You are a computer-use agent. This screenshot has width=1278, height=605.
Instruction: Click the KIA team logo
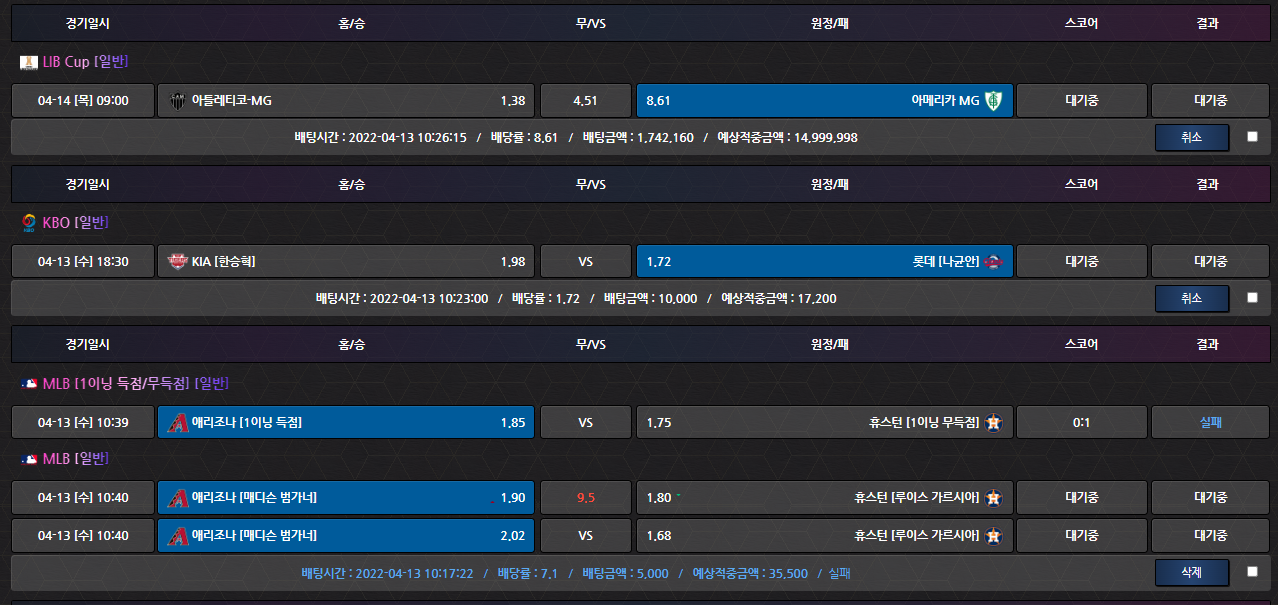[179, 262]
